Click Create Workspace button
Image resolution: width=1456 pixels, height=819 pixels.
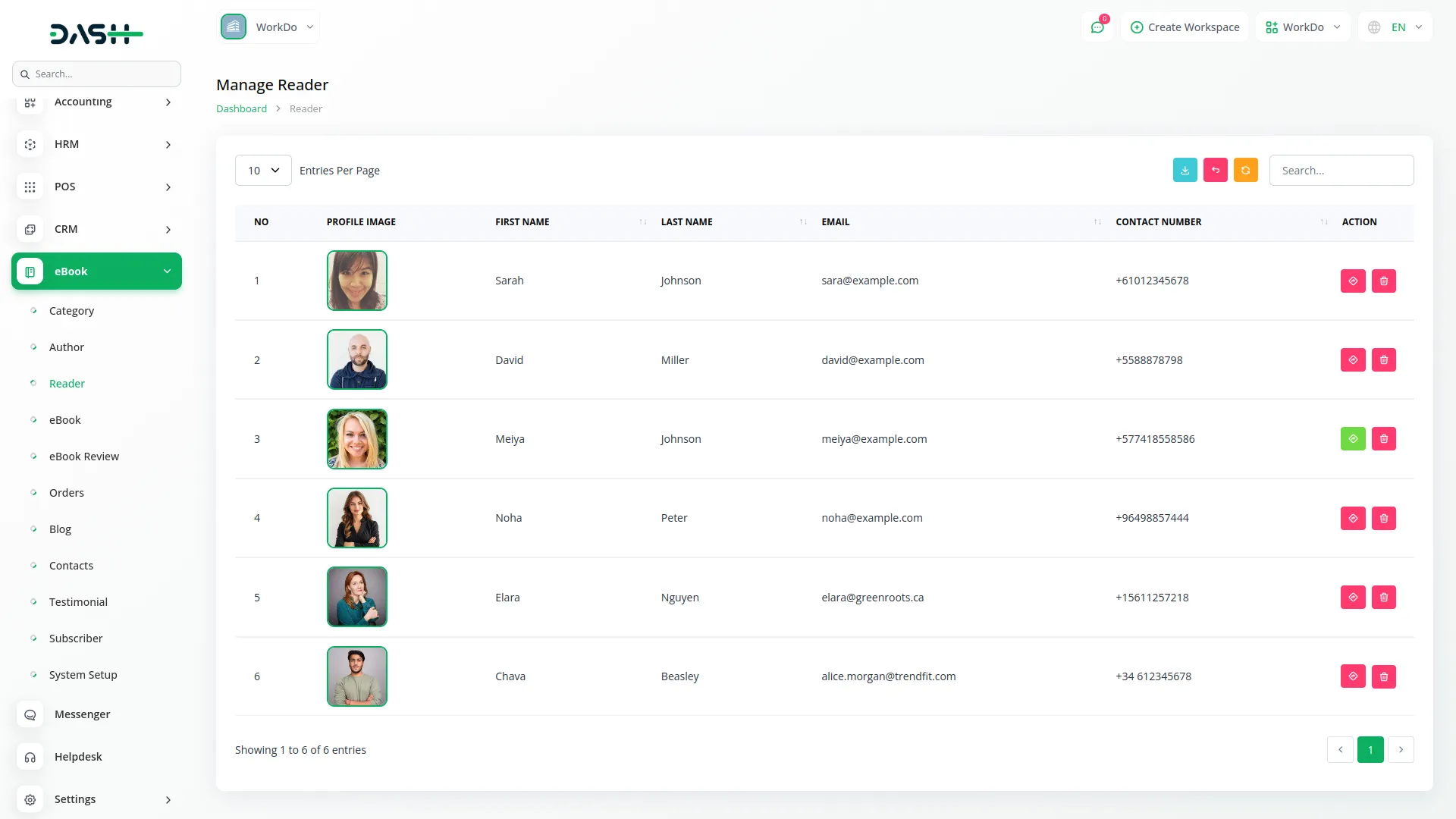pyautogui.click(x=1185, y=27)
